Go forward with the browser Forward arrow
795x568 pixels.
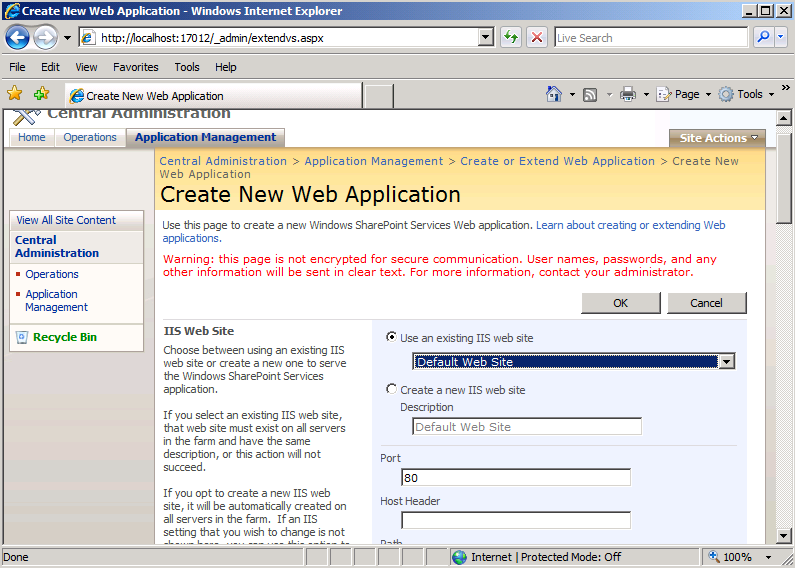[46, 38]
